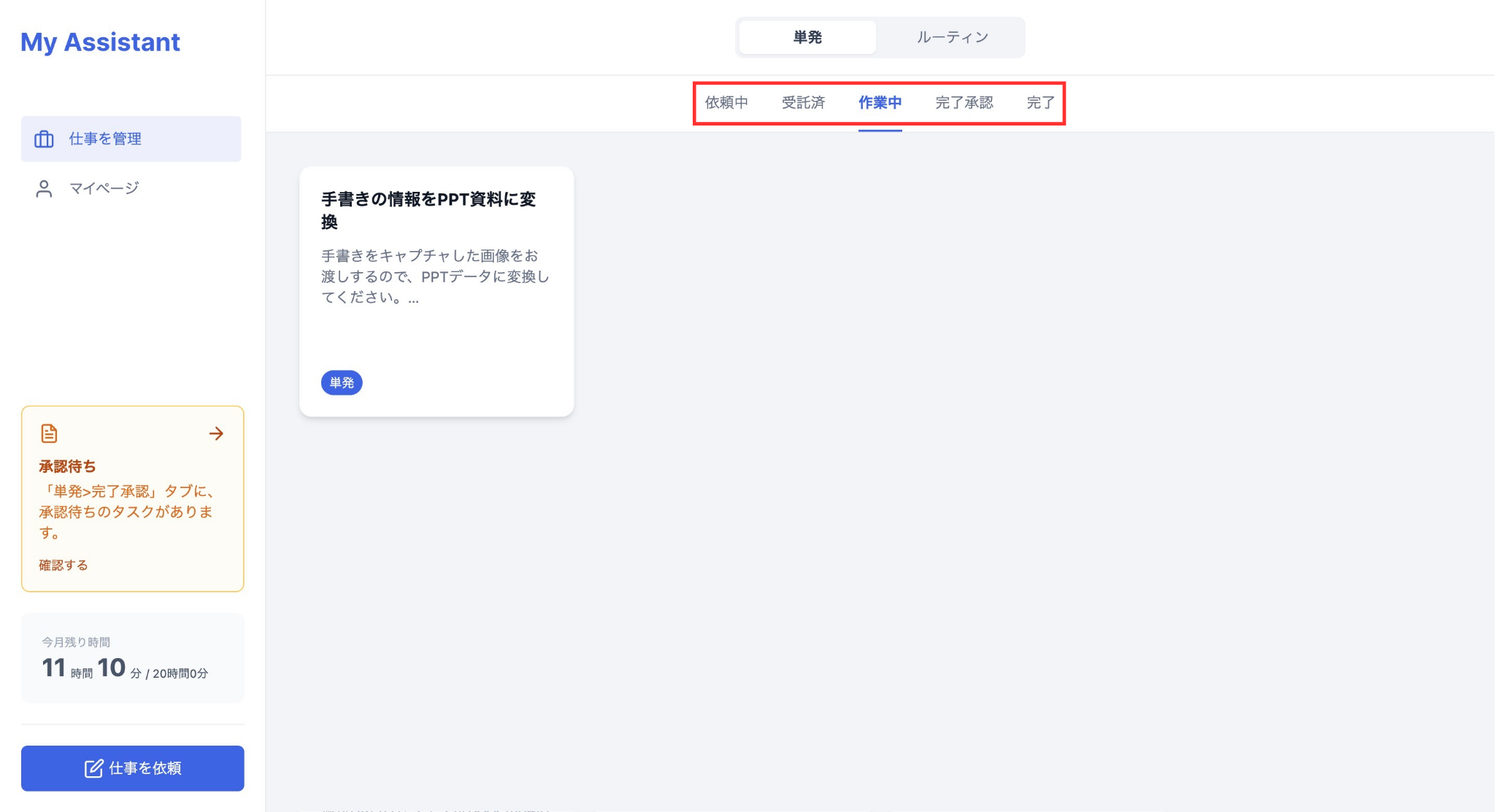1495x812 pixels.
Task: Select the 作業中 tab
Action: (880, 102)
